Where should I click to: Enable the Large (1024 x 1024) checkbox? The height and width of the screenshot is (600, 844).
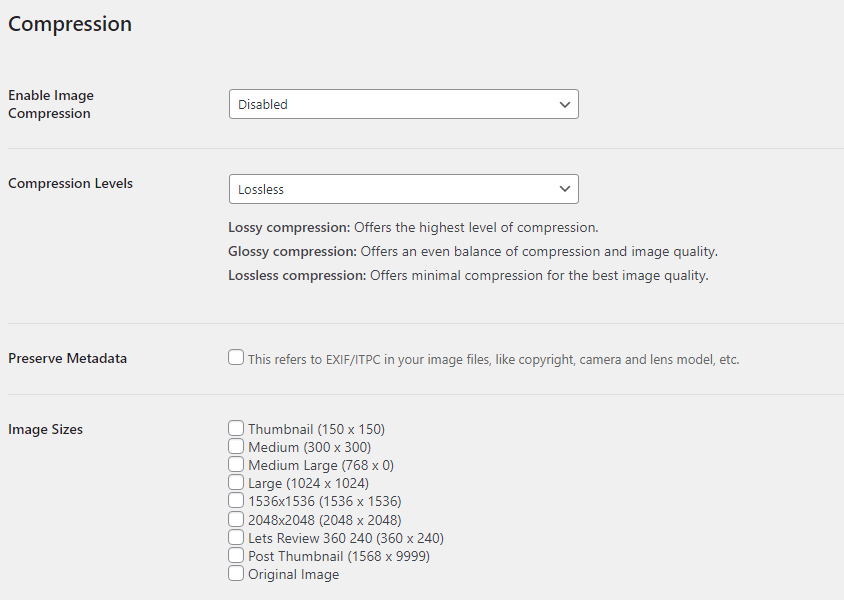click(236, 483)
